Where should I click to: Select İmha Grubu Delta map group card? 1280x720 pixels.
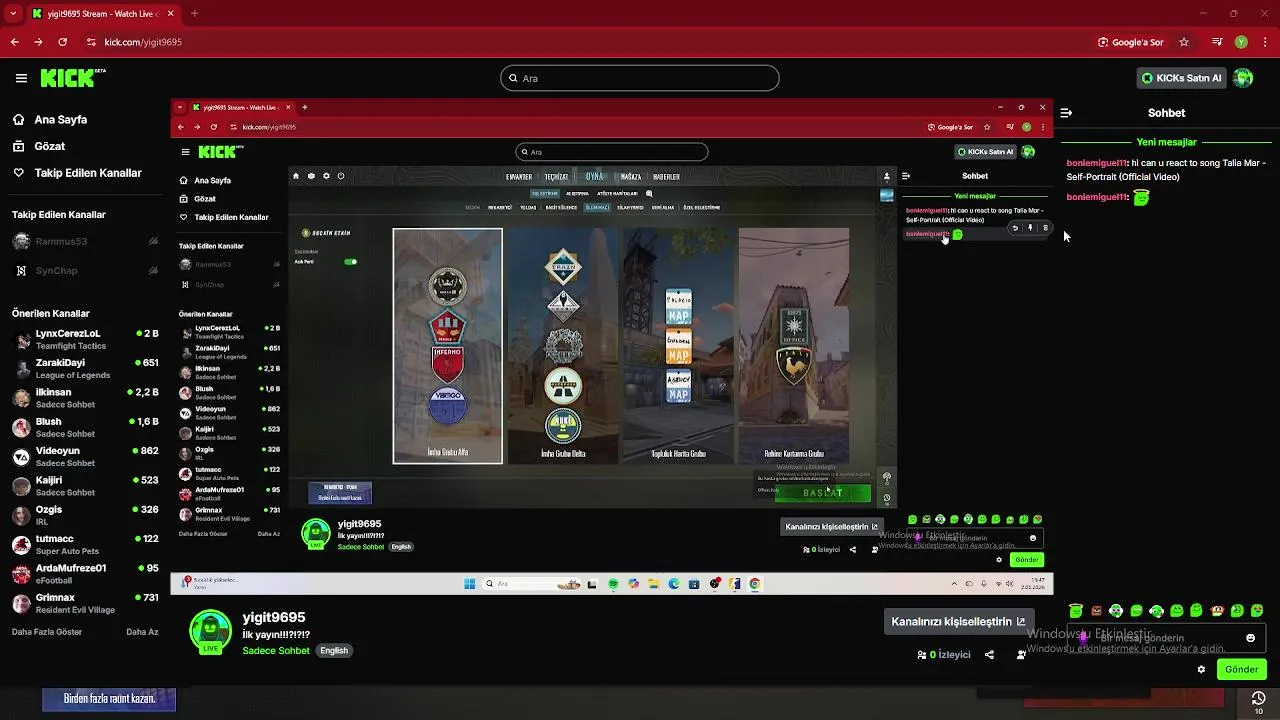[x=563, y=346]
